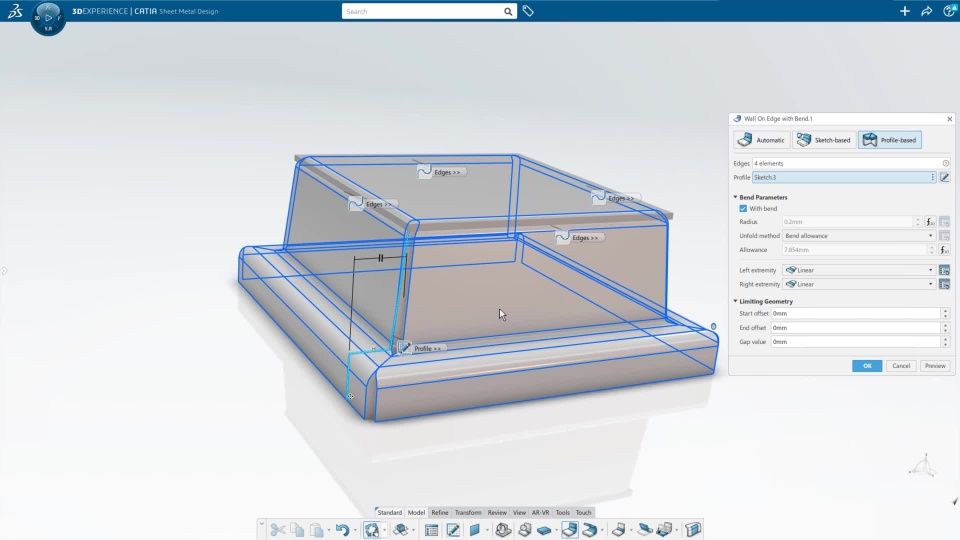Switch to the Refine toolbar tab
Image resolution: width=960 pixels, height=540 pixels.
click(x=440, y=512)
